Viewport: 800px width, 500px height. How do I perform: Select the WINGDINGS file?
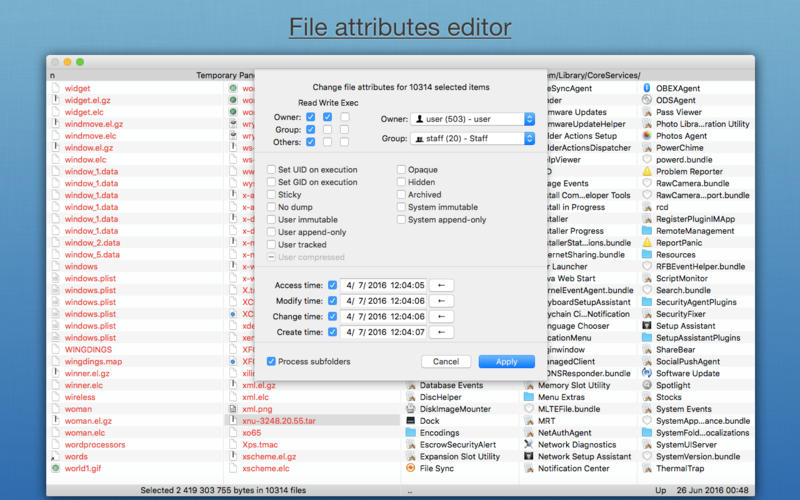pyautogui.click(x=88, y=349)
